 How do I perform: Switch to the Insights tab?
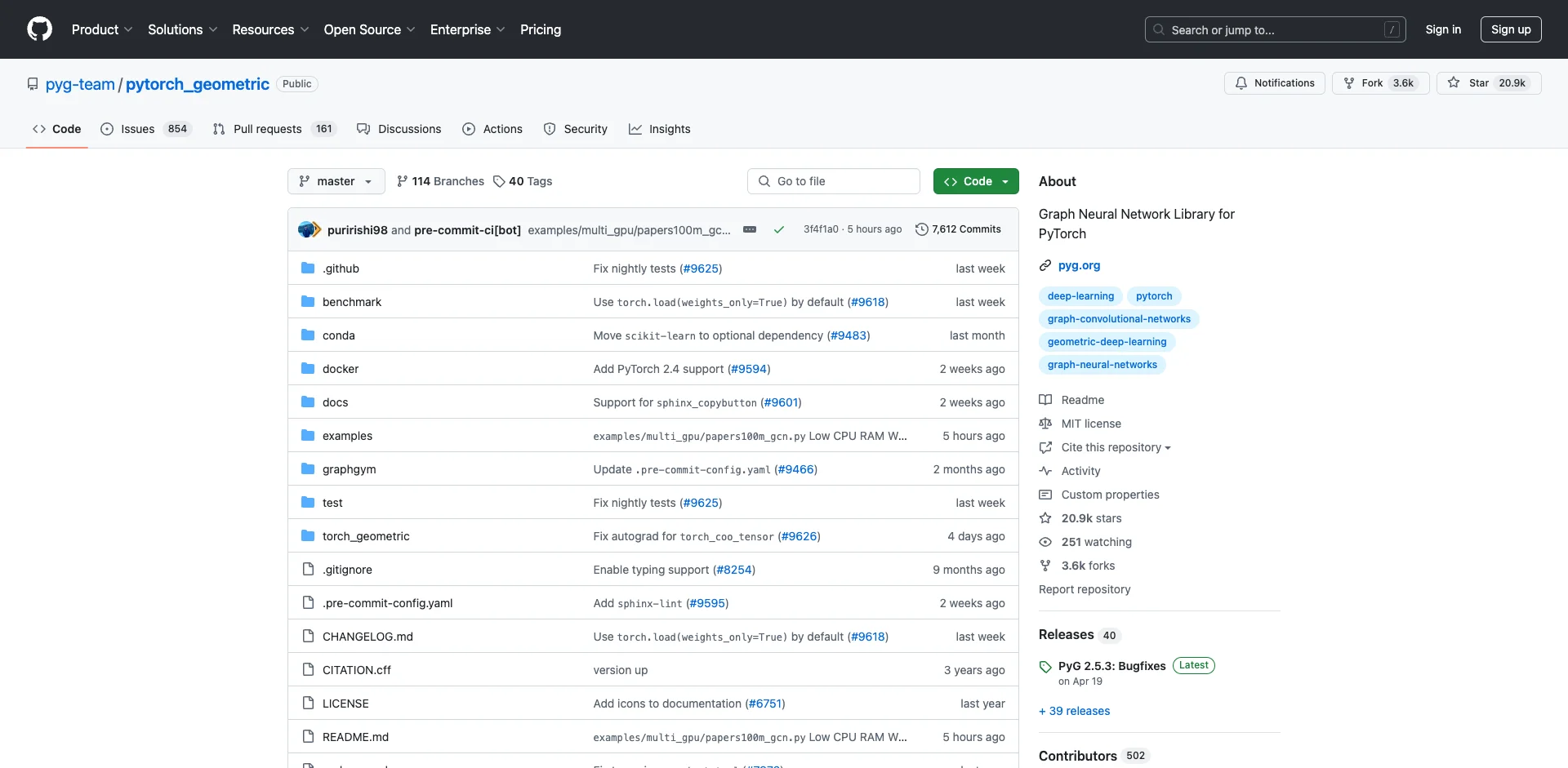660,129
